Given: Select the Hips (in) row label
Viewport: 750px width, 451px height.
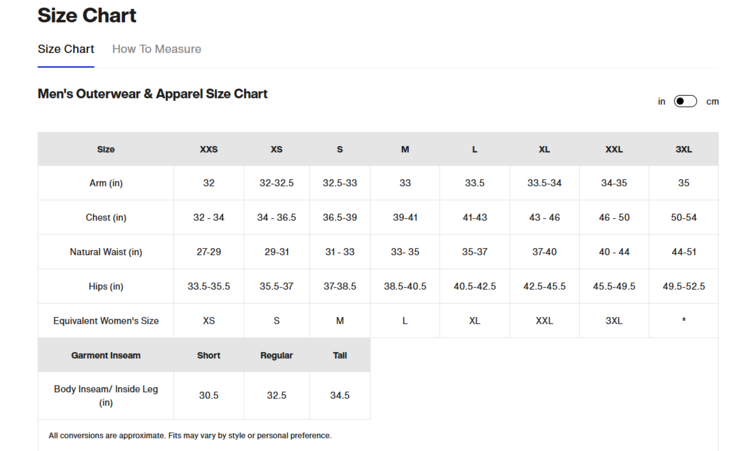Looking at the screenshot, I should pos(105,286).
